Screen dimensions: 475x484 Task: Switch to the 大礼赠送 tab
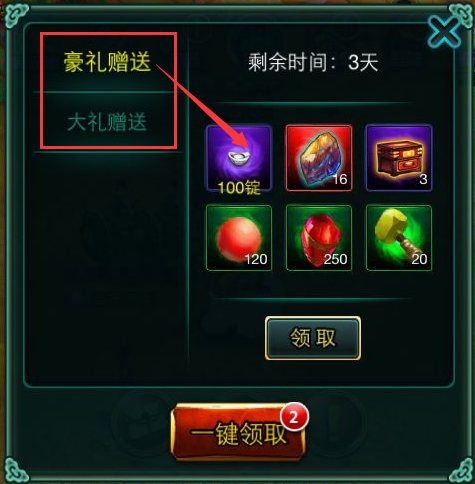(107, 122)
